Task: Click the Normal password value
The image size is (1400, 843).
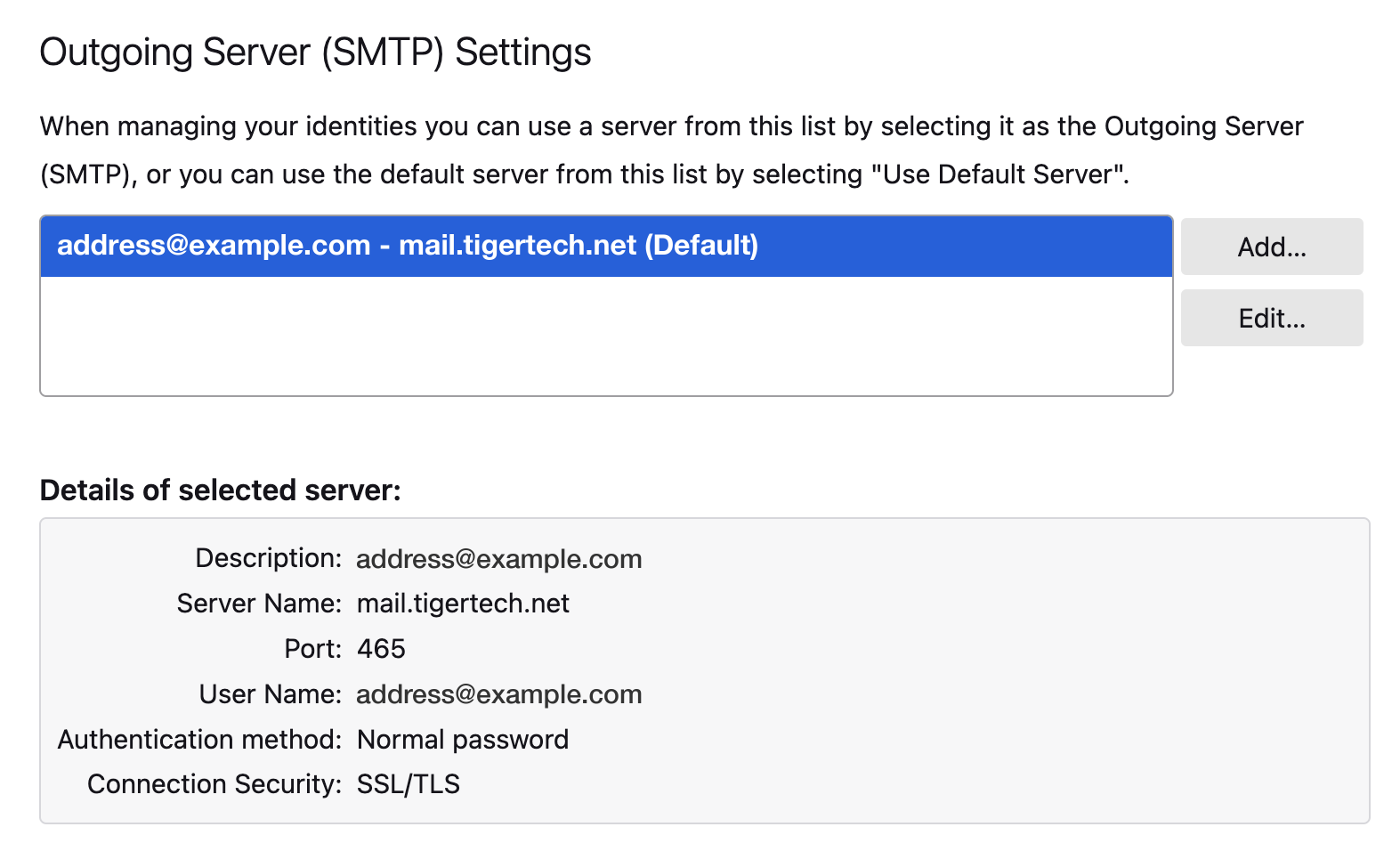Action: [462, 740]
